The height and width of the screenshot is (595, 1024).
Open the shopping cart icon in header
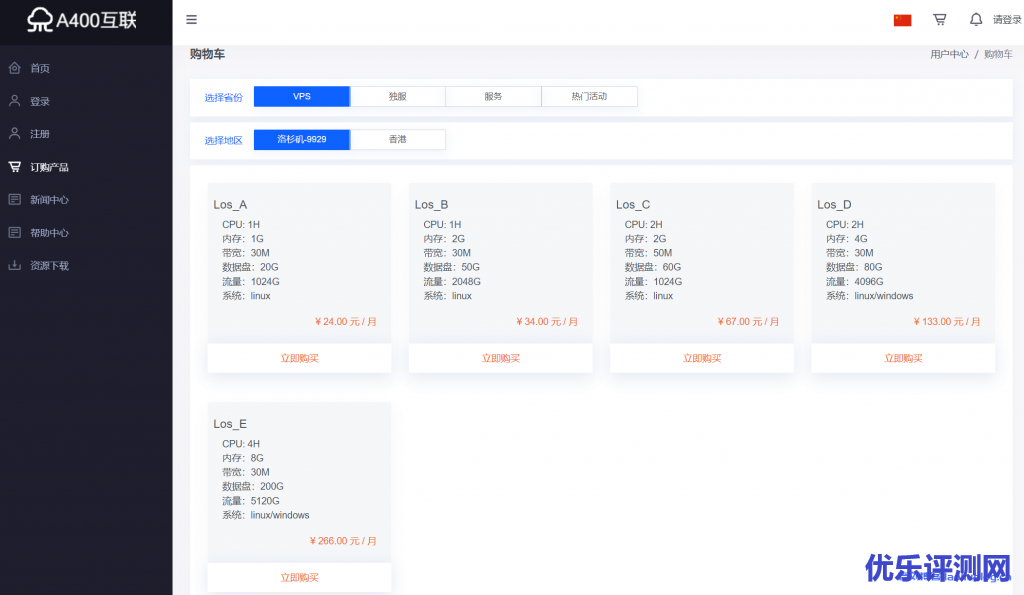939,19
